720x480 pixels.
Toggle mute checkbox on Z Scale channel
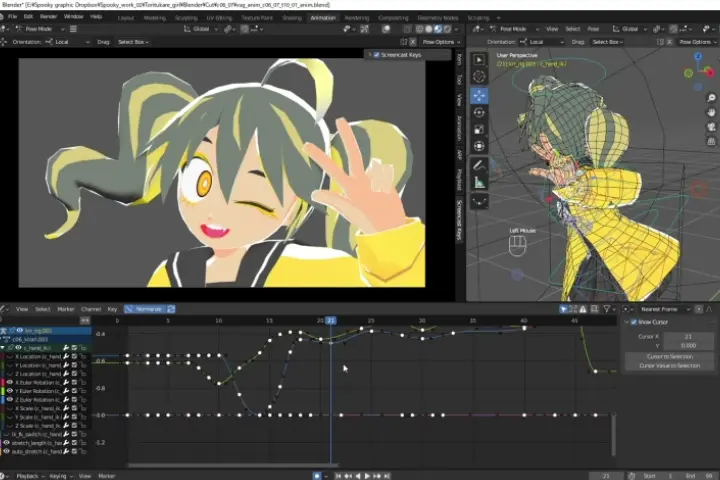(74, 426)
